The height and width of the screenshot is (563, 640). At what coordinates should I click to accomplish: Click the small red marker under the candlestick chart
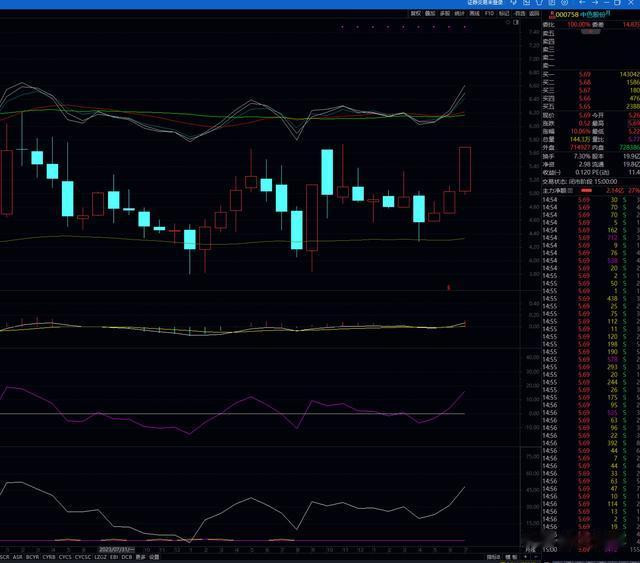tap(449, 287)
